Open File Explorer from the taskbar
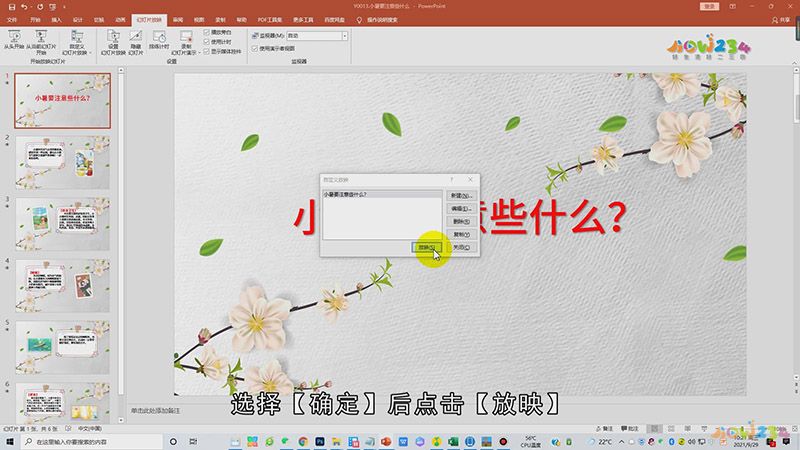 (x=336, y=441)
